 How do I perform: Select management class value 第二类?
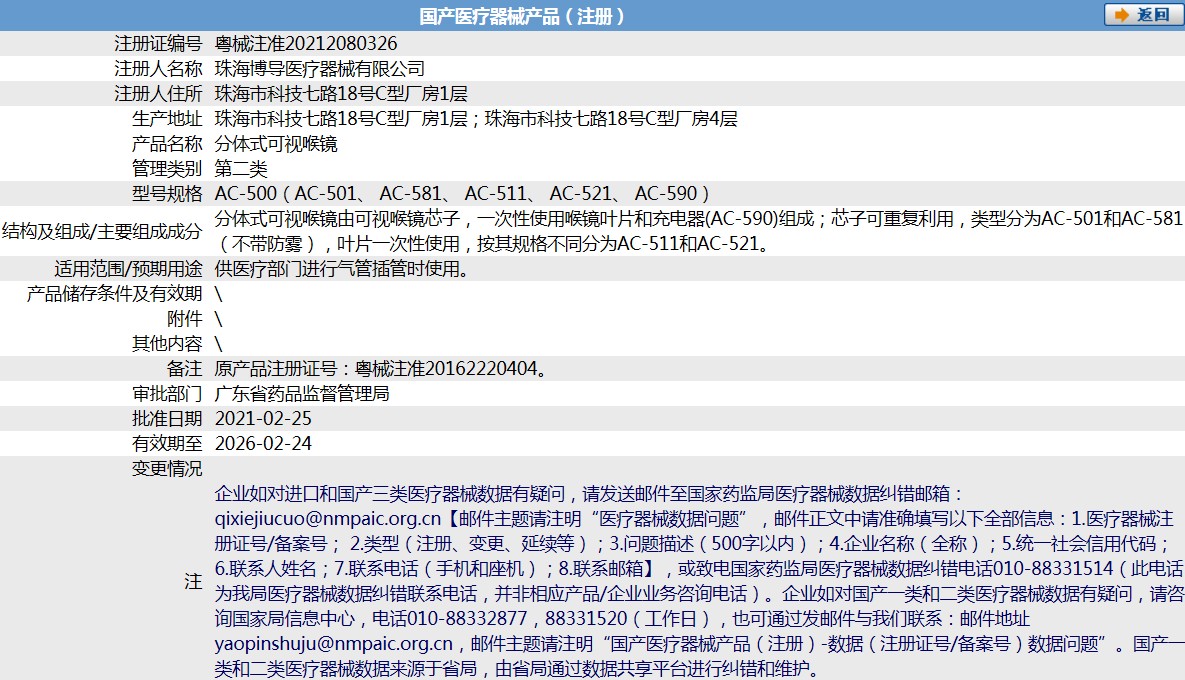pos(241,168)
